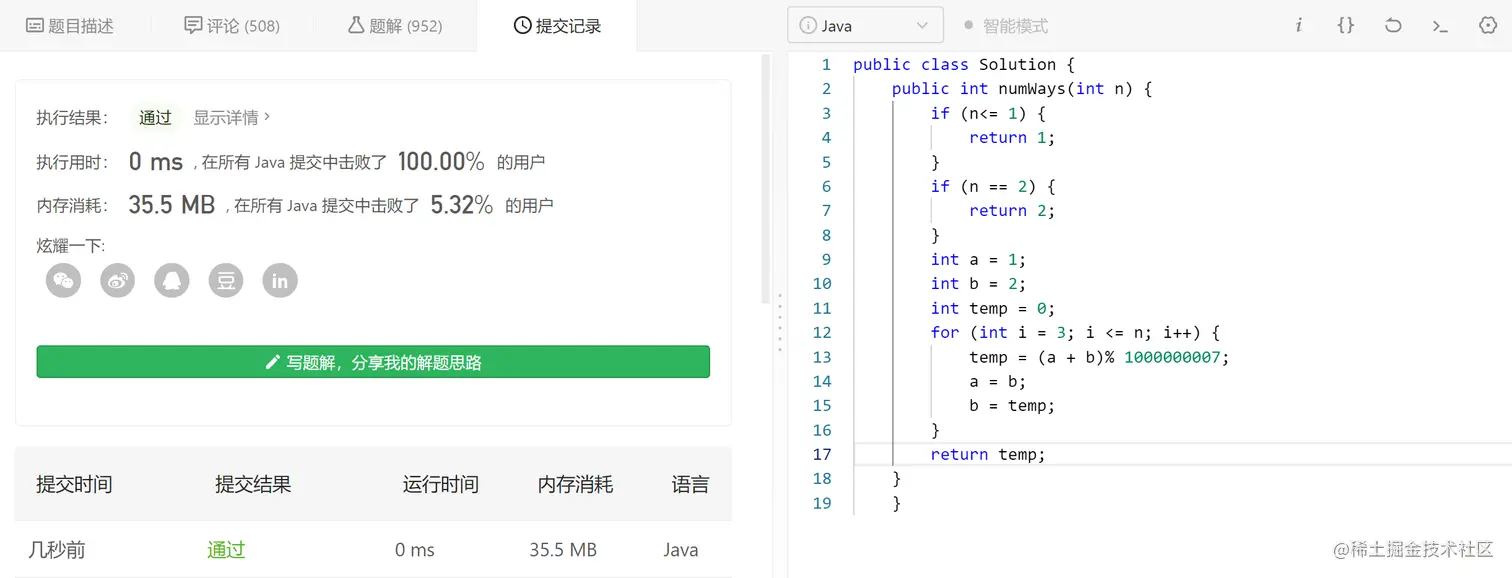Click line number 17 in gutter
The height and width of the screenshot is (578, 1512).
822,454
